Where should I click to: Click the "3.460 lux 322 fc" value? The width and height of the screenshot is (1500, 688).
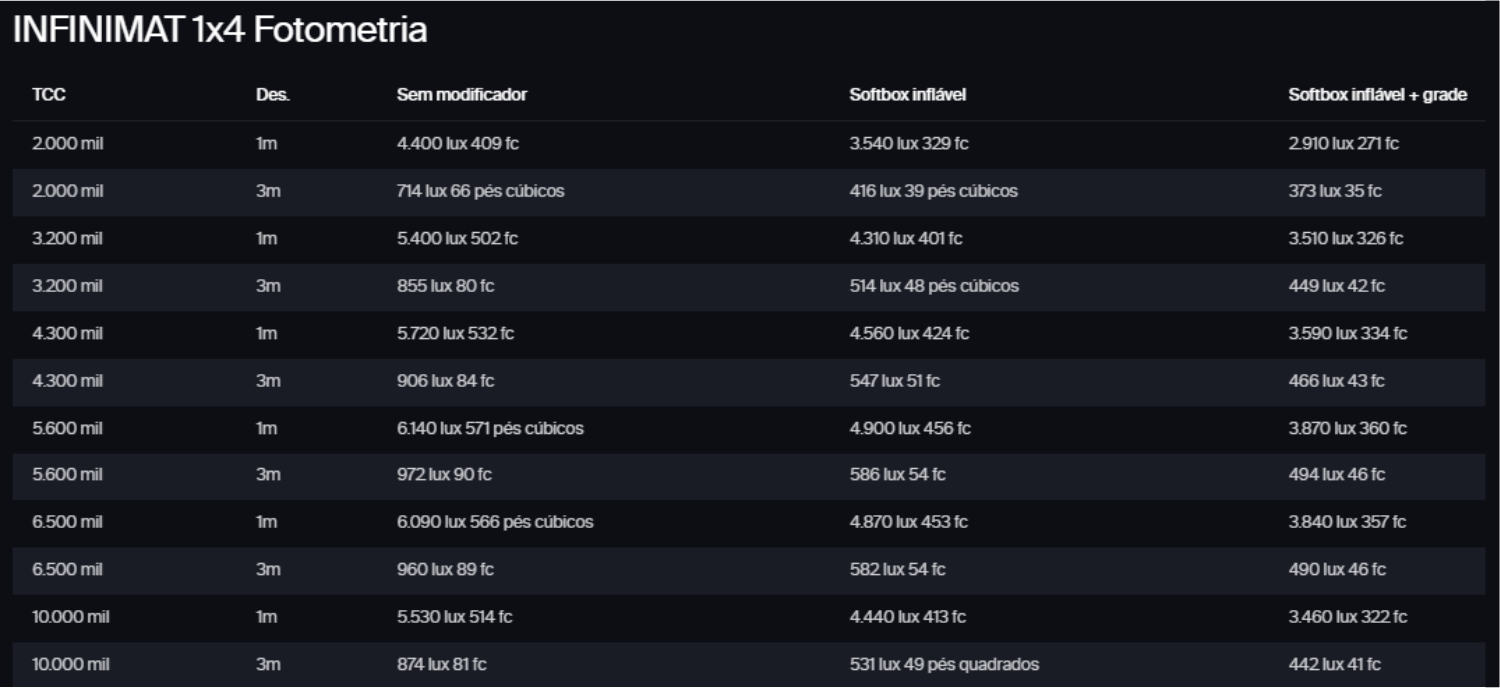tap(1347, 617)
